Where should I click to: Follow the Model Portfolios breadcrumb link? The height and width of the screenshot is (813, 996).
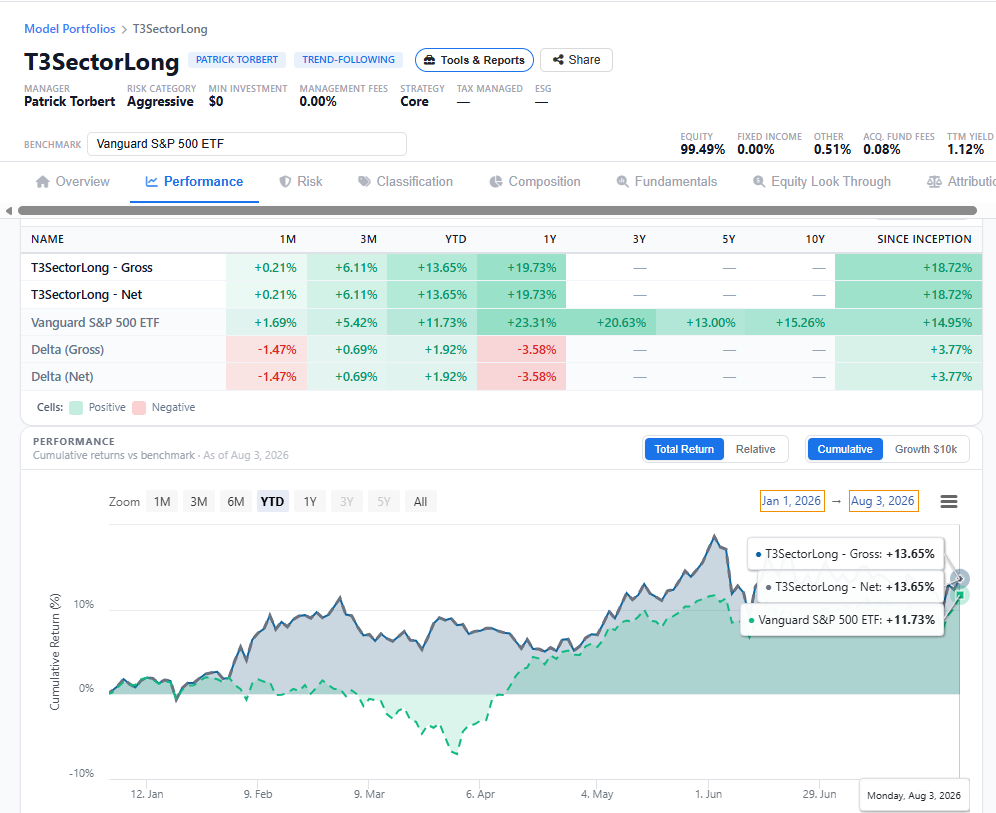[x=70, y=29]
